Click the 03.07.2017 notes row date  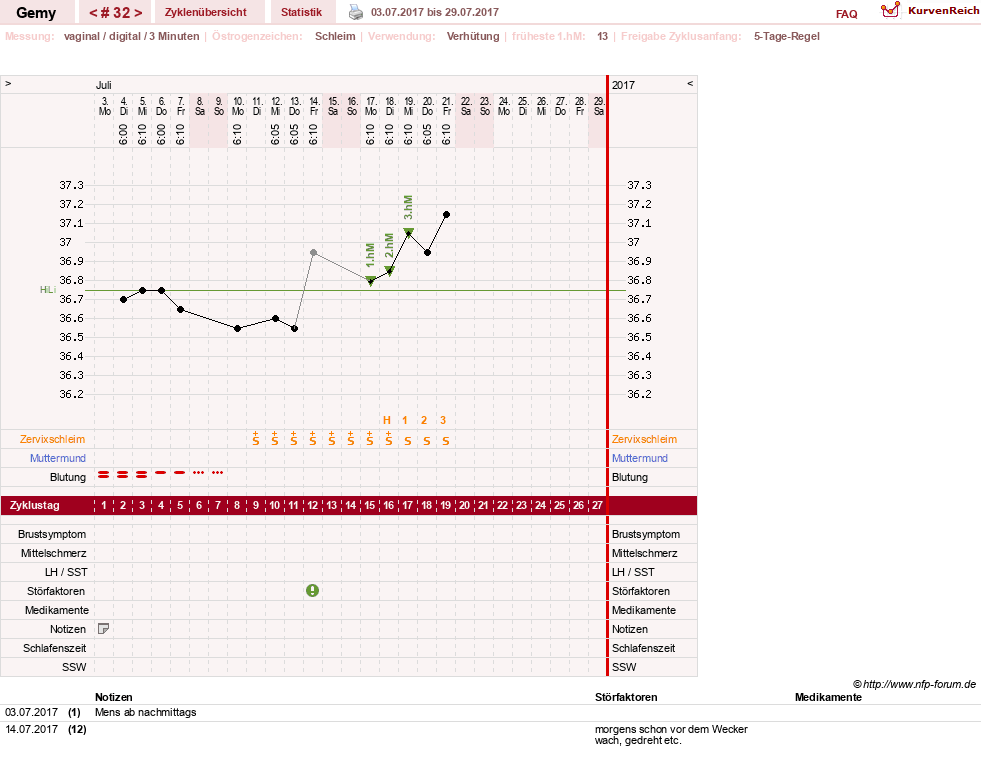point(31,712)
